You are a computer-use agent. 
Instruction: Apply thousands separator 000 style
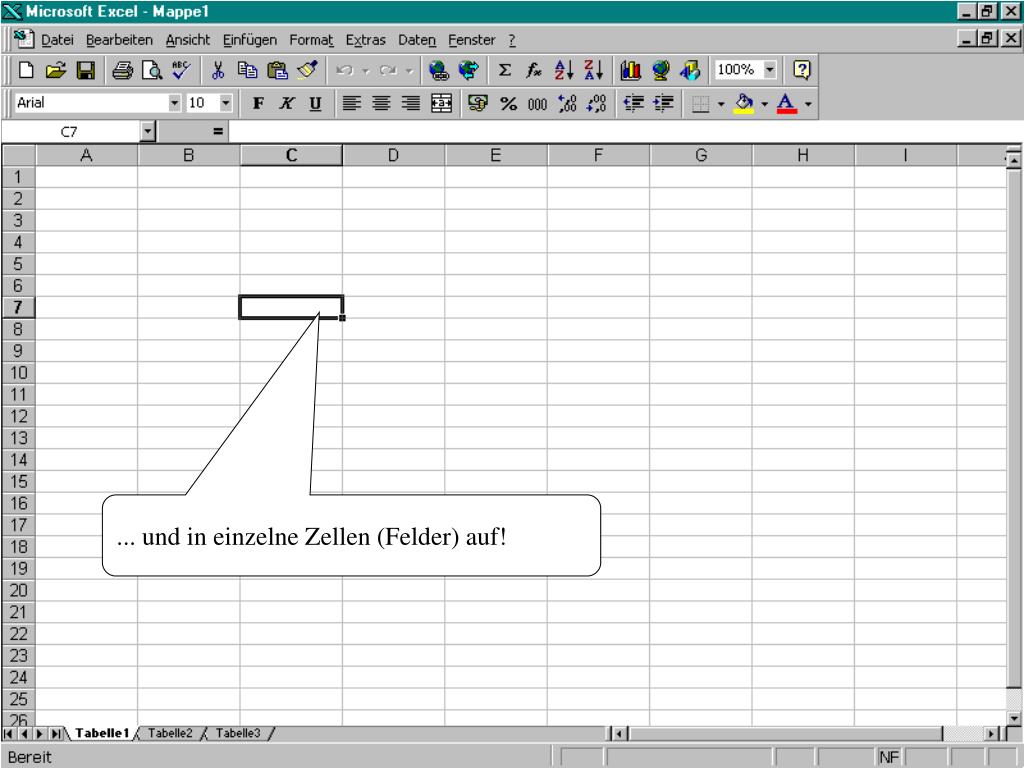537,103
